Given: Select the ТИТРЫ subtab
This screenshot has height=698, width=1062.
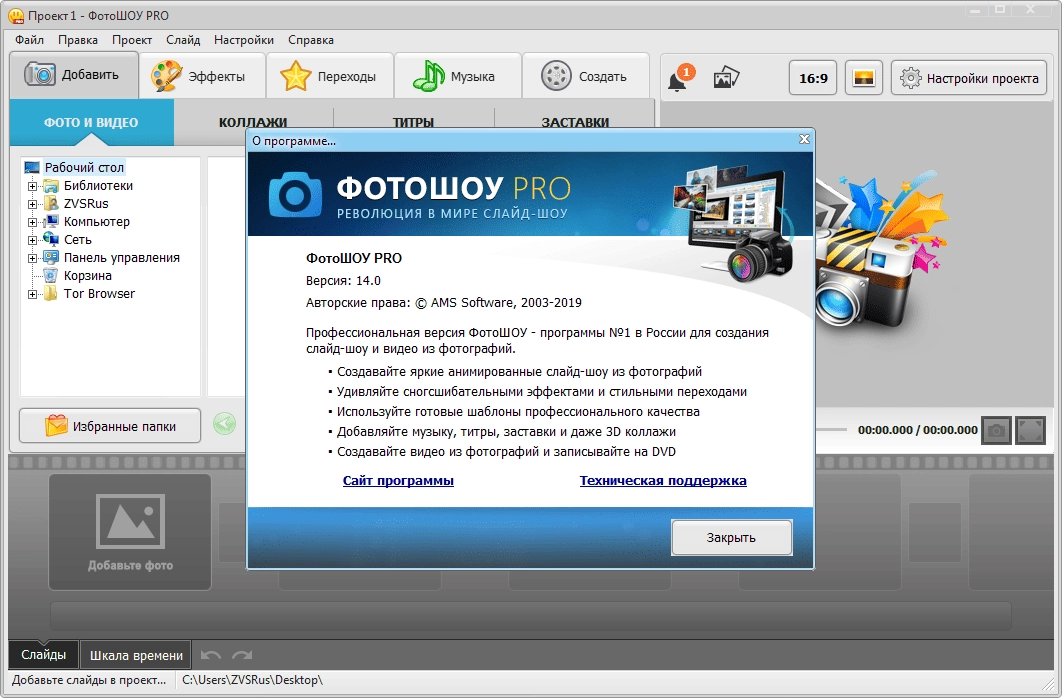Looking at the screenshot, I should 413,123.
